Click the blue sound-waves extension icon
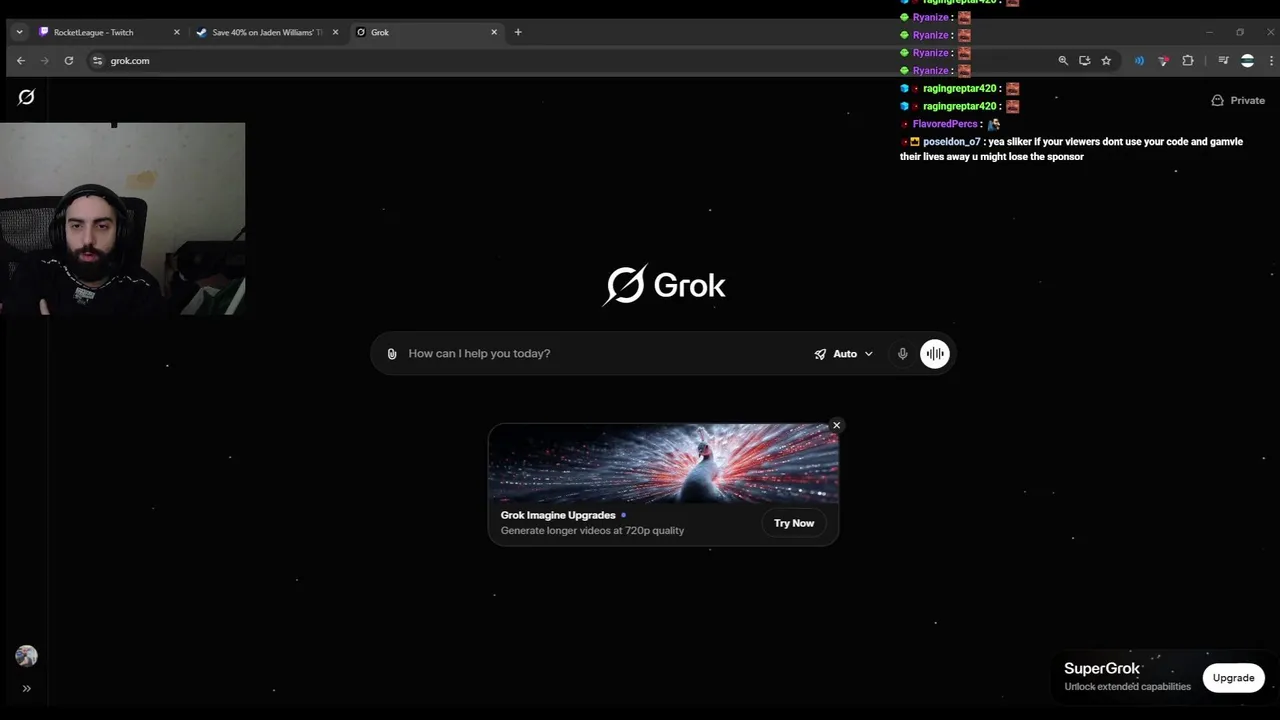Viewport: 1280px width, 720px height. pyautogui.click(x=1139, y=61)
